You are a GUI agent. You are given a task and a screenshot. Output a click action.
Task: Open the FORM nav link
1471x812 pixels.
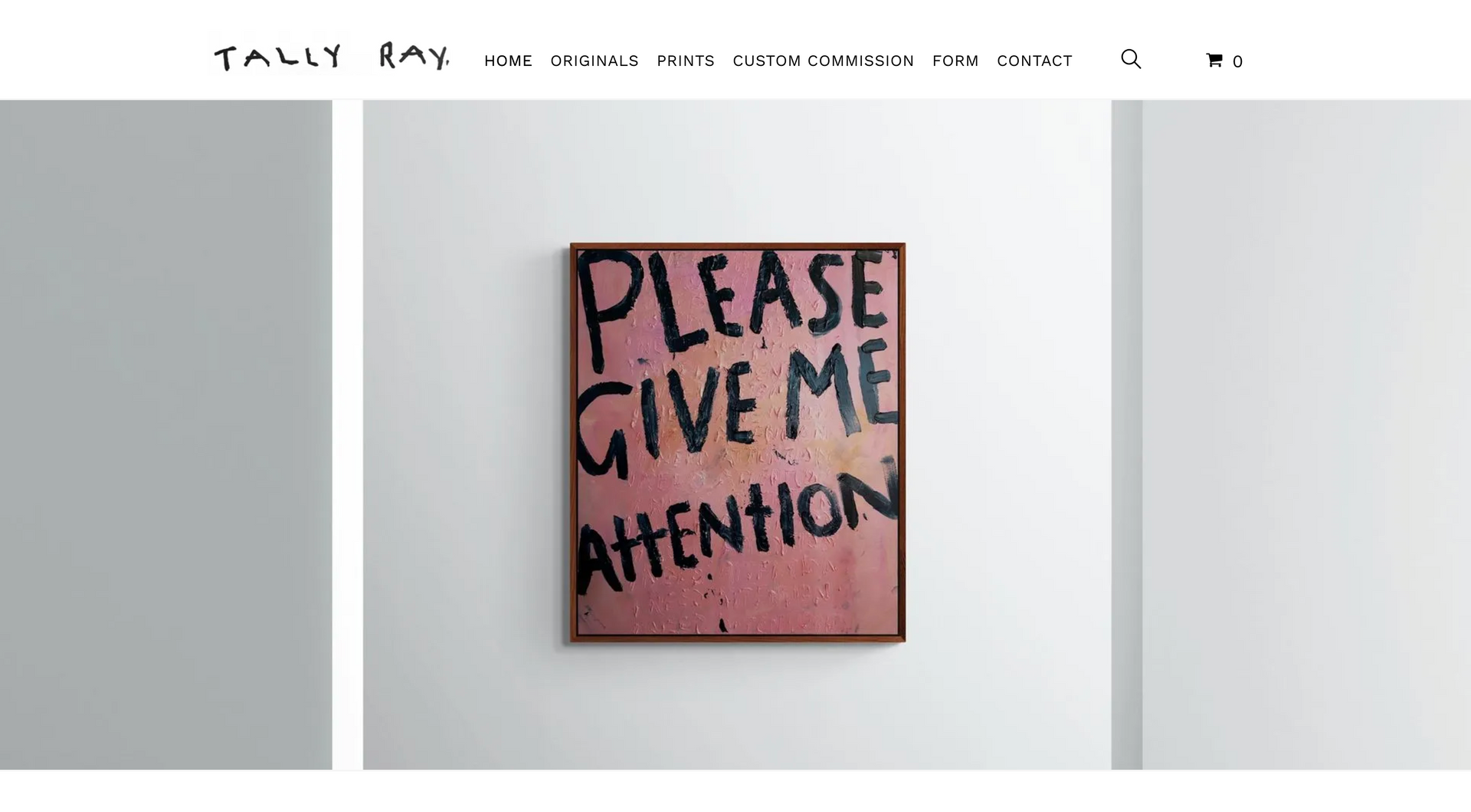pos(955,61)
